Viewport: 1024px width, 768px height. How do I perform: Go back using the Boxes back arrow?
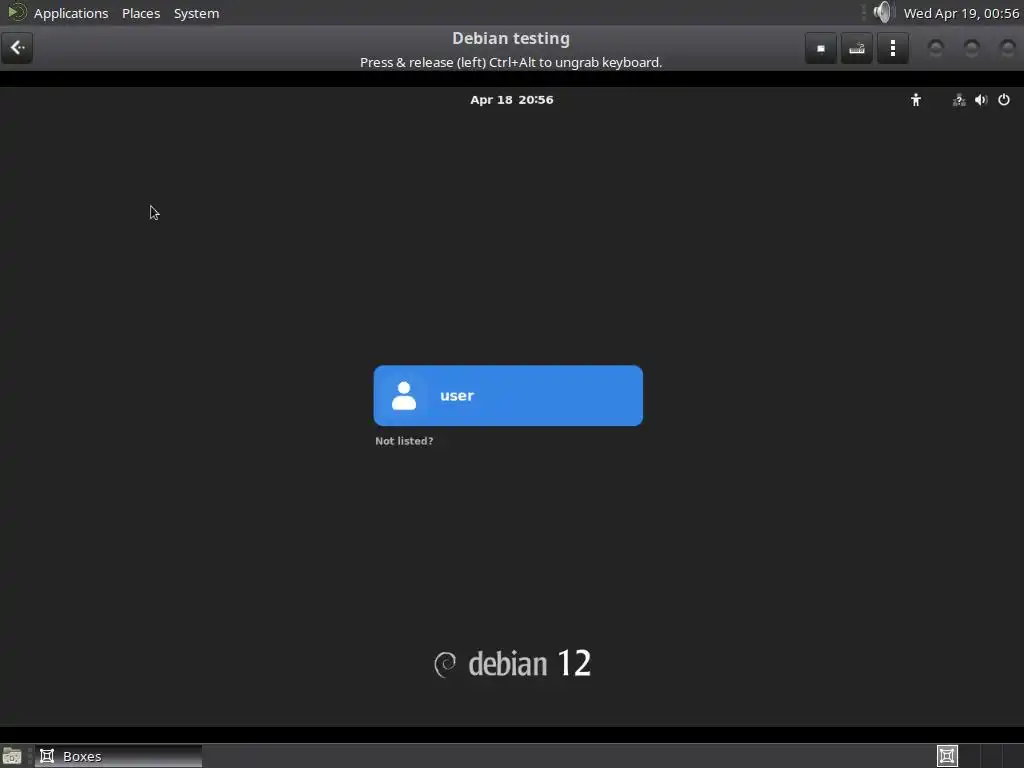[17, 48]
